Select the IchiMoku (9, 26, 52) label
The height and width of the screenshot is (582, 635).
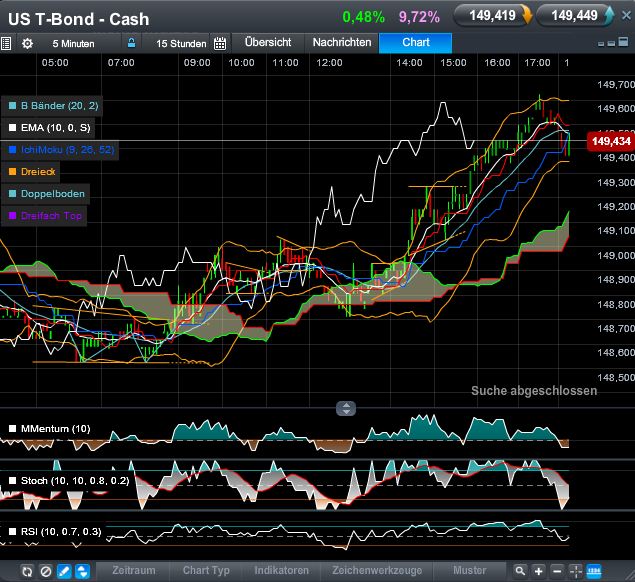click(x=68, y=150)
